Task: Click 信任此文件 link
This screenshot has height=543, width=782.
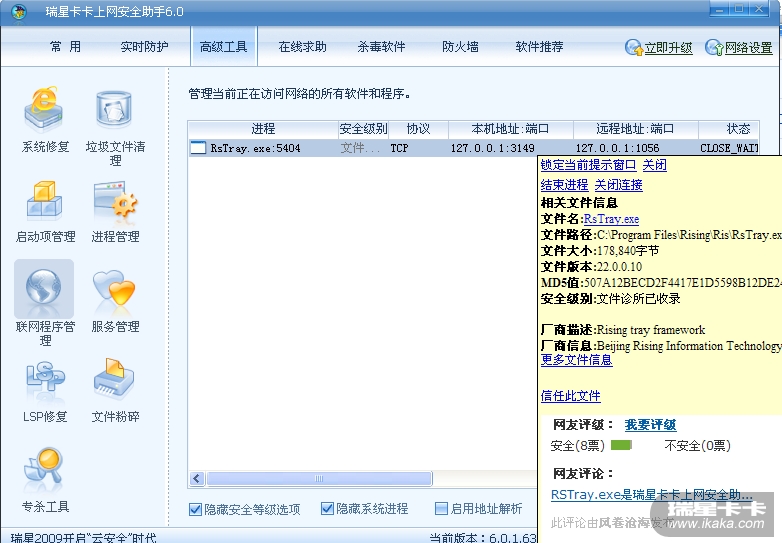Action: 571,396
